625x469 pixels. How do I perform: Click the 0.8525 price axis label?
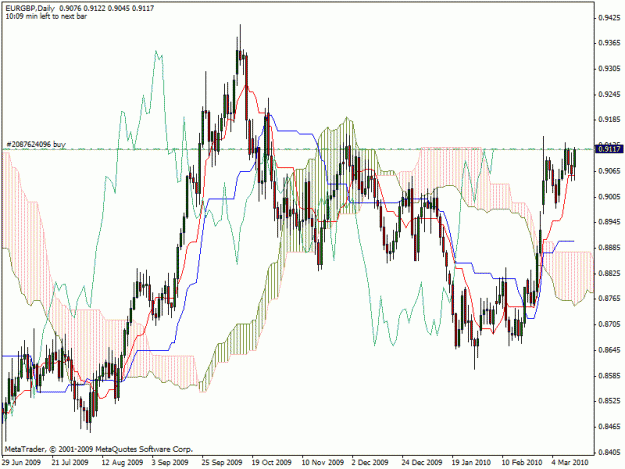610,401
